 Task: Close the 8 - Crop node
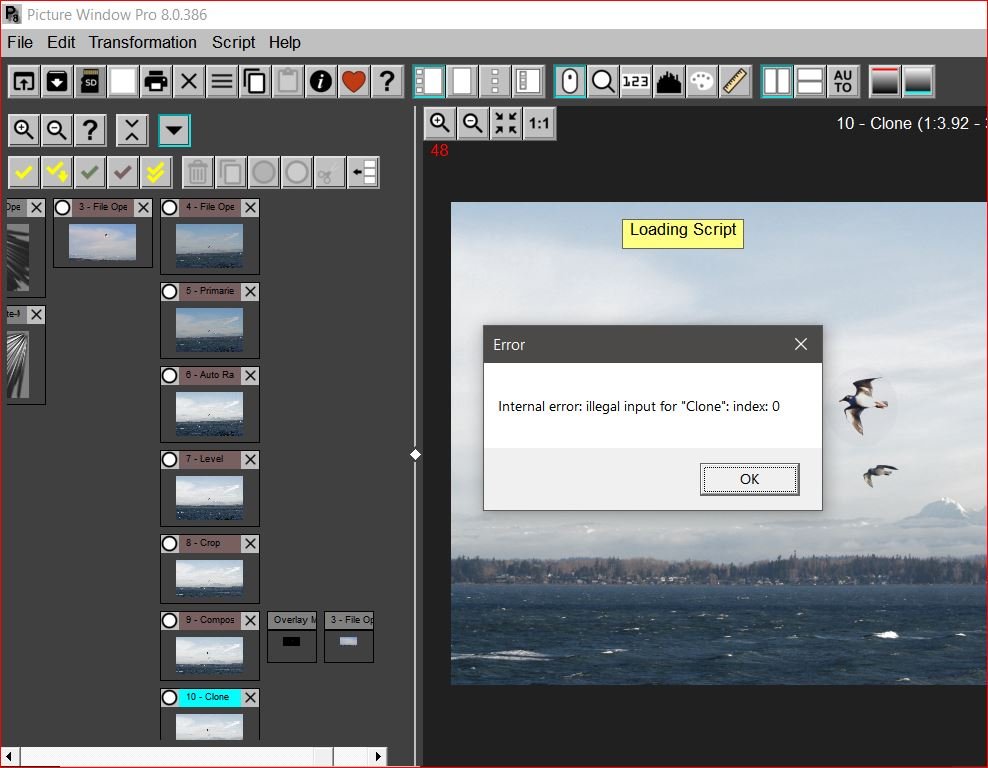click(x=250, y=544)
